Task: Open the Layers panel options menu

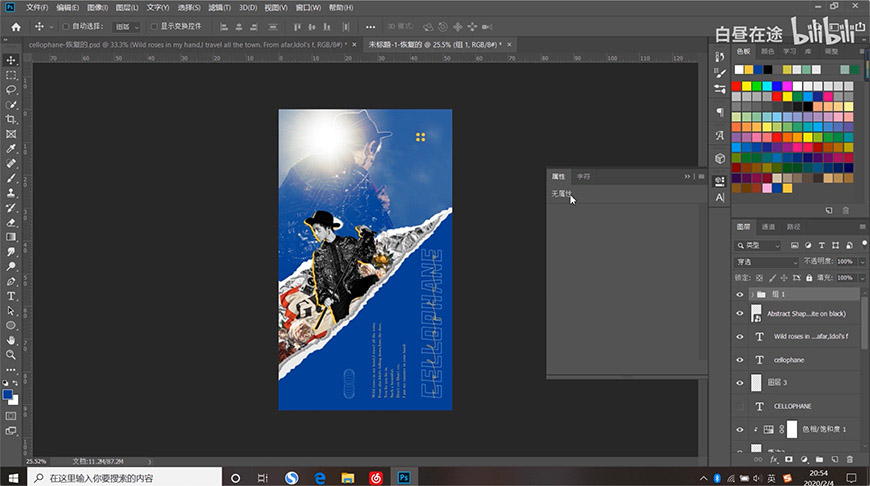Action: pyautogui.click(x=862, y=227)
